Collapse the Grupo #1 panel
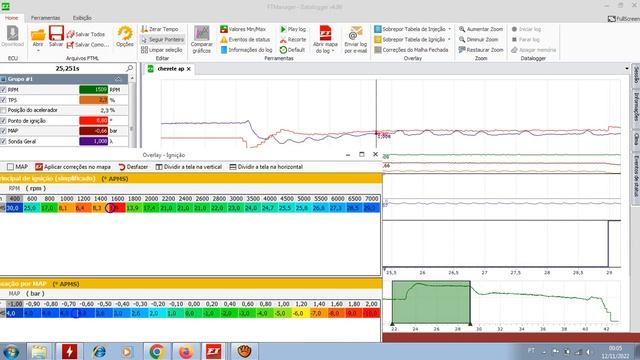The height and width of the screenshot is (360, 640). pyautogui.click(x=118, y=79)
